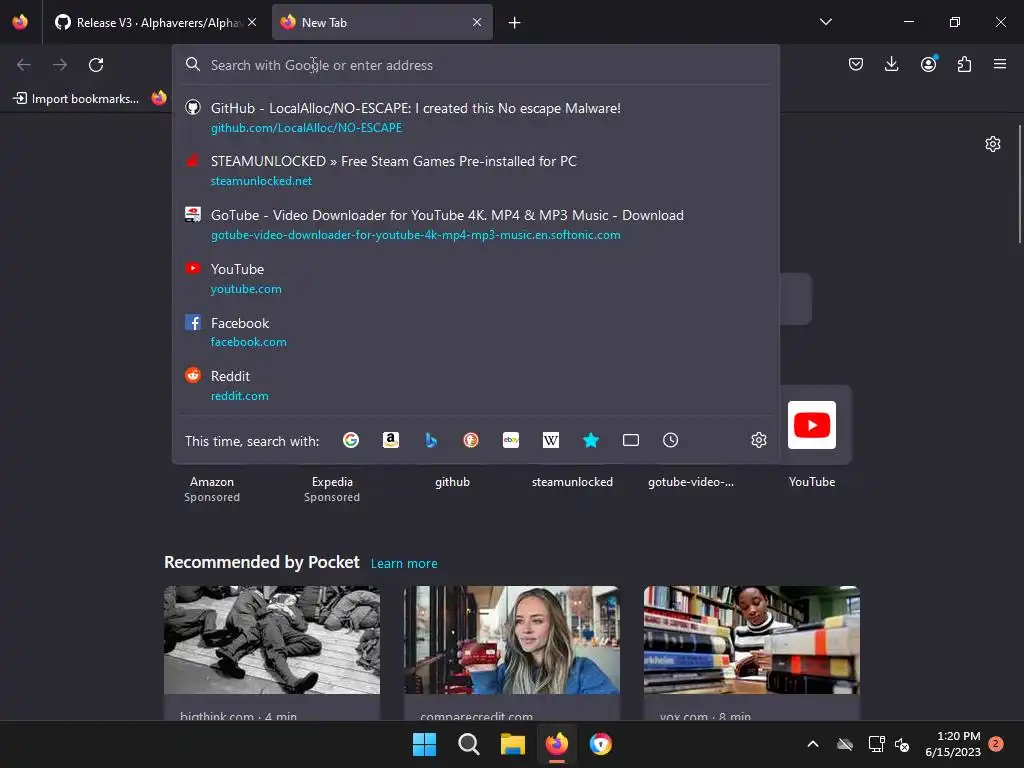Open File Explorer from taskbar
Screen dimensions: 1024x768
point(513,744)
